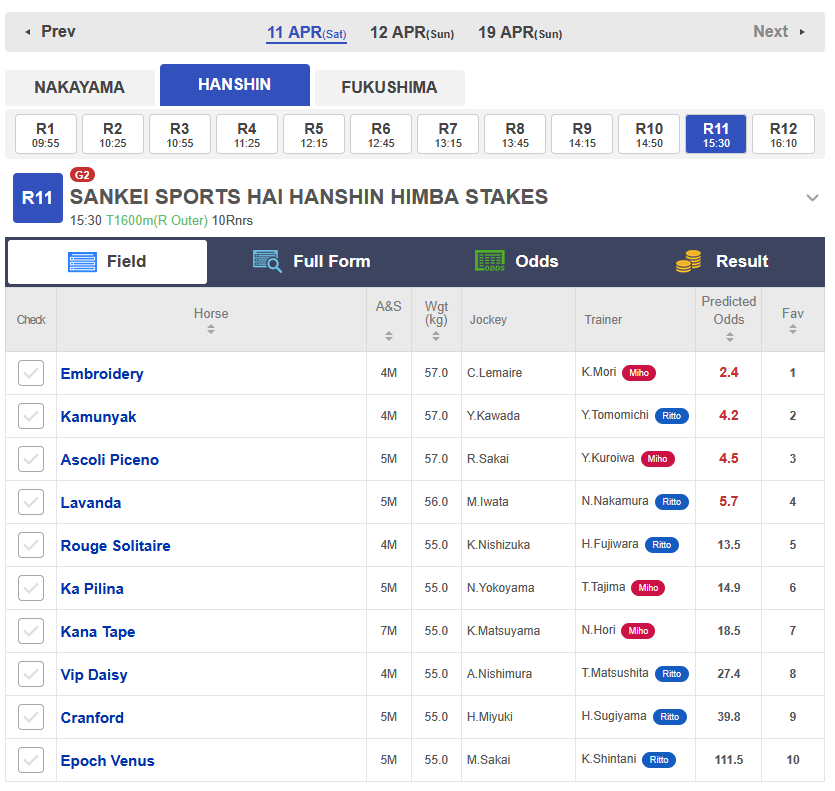This screenshot has height=791, width=835.
Task: Click Miho badge beside Y.Kuroiwa
Action: [x=658, y=459]
